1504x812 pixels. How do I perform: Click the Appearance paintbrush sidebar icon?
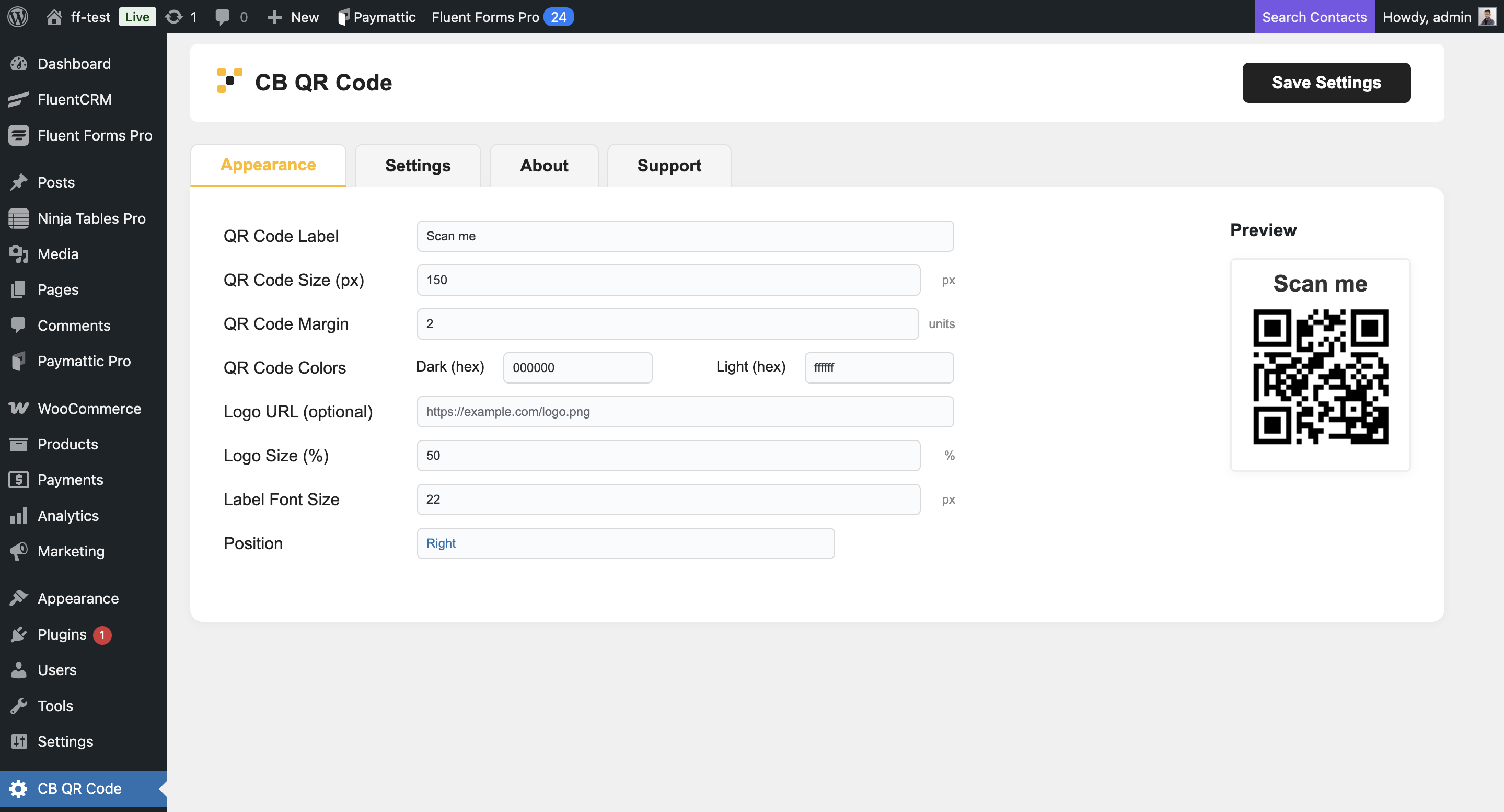pyautogui.click(x=19, y=598)
